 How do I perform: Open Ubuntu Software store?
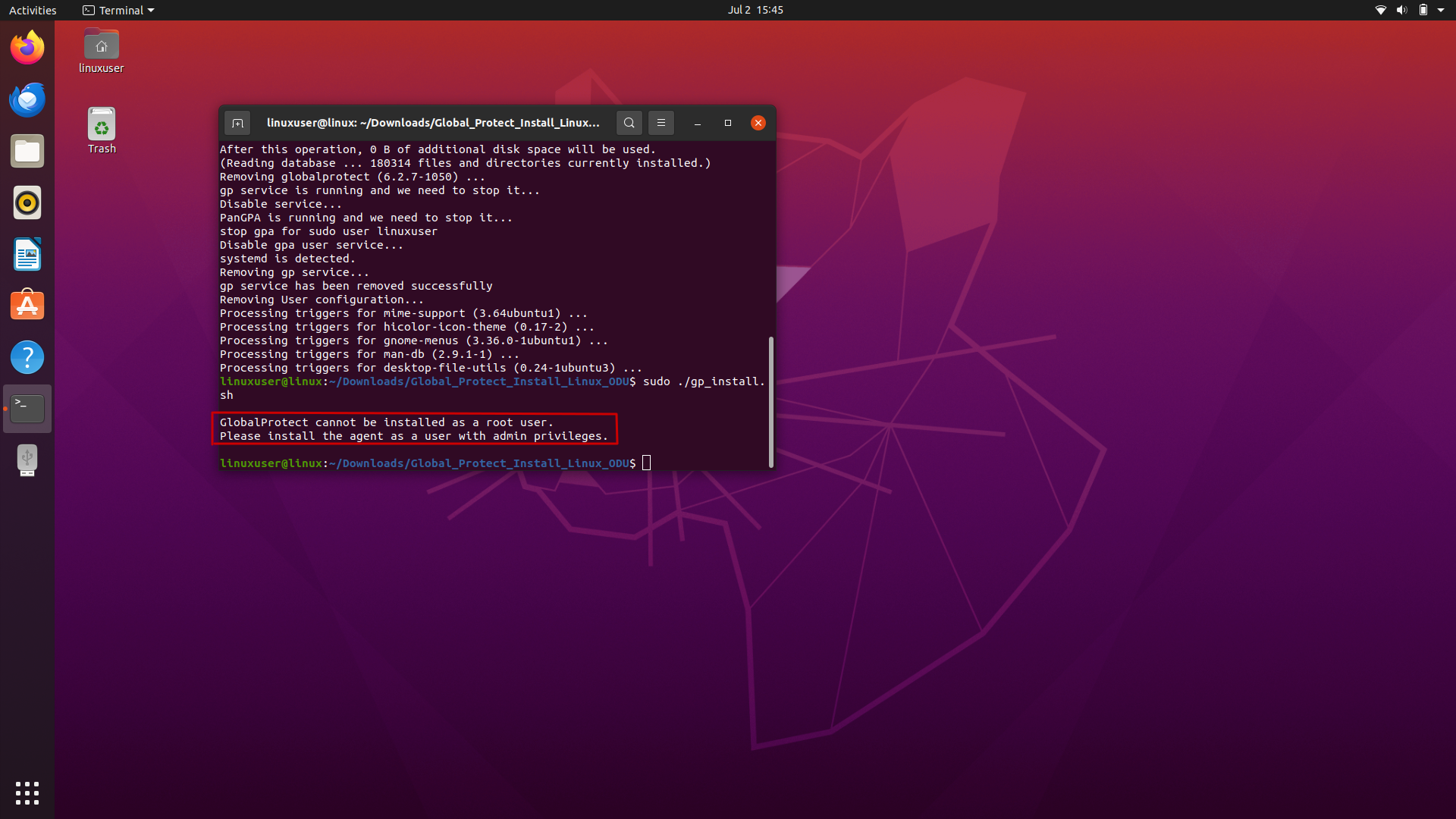click(x=27, y=306)
